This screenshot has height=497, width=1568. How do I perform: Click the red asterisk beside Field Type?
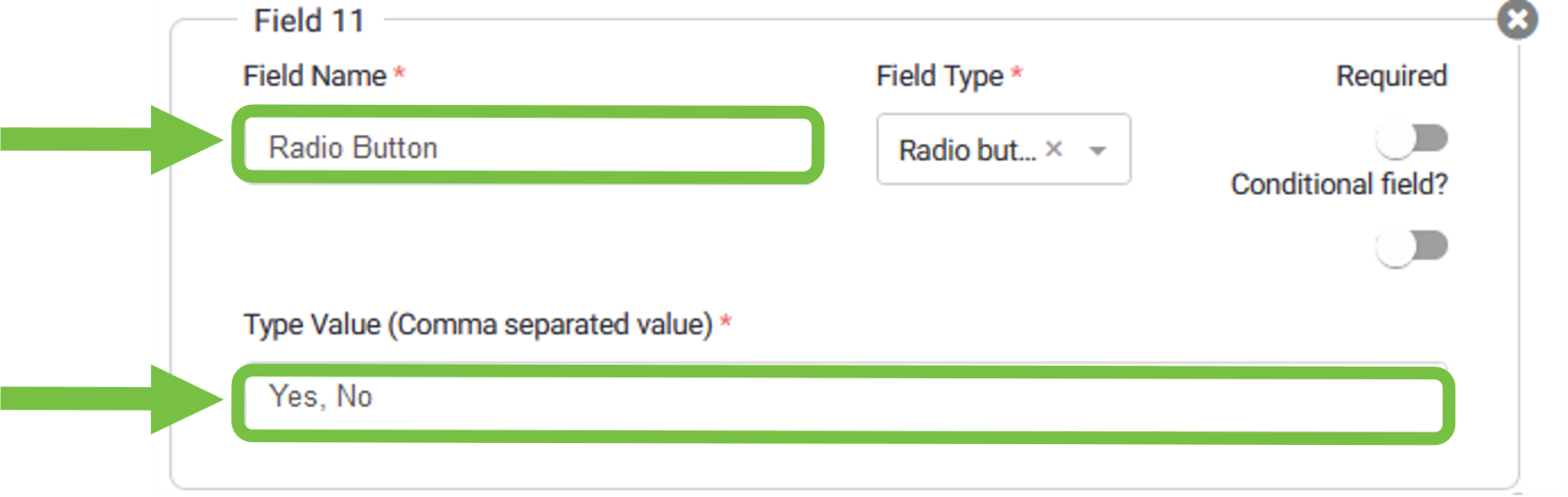1017,73
